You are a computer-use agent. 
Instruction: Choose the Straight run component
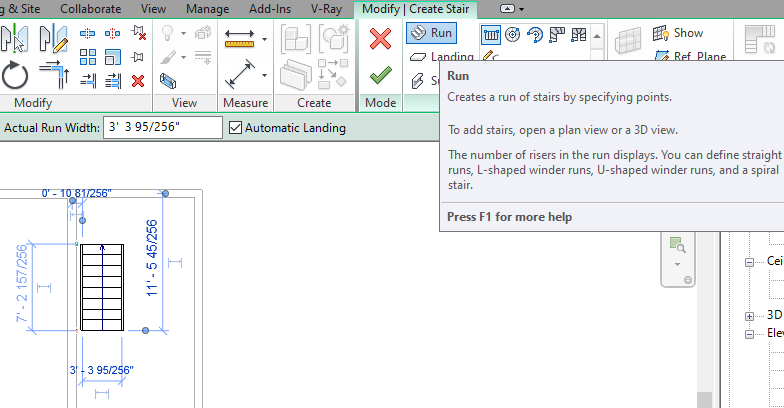click(x=491, y=34)
